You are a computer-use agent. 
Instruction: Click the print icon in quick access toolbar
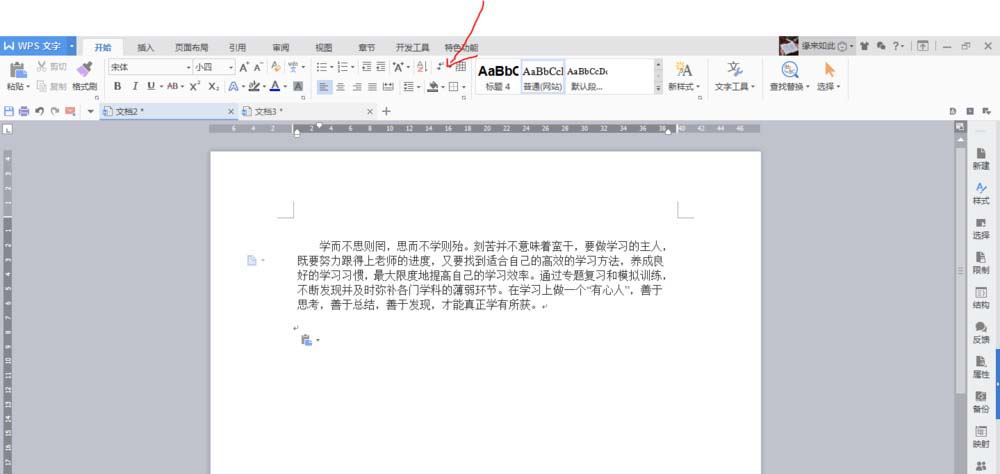(24, 112)
